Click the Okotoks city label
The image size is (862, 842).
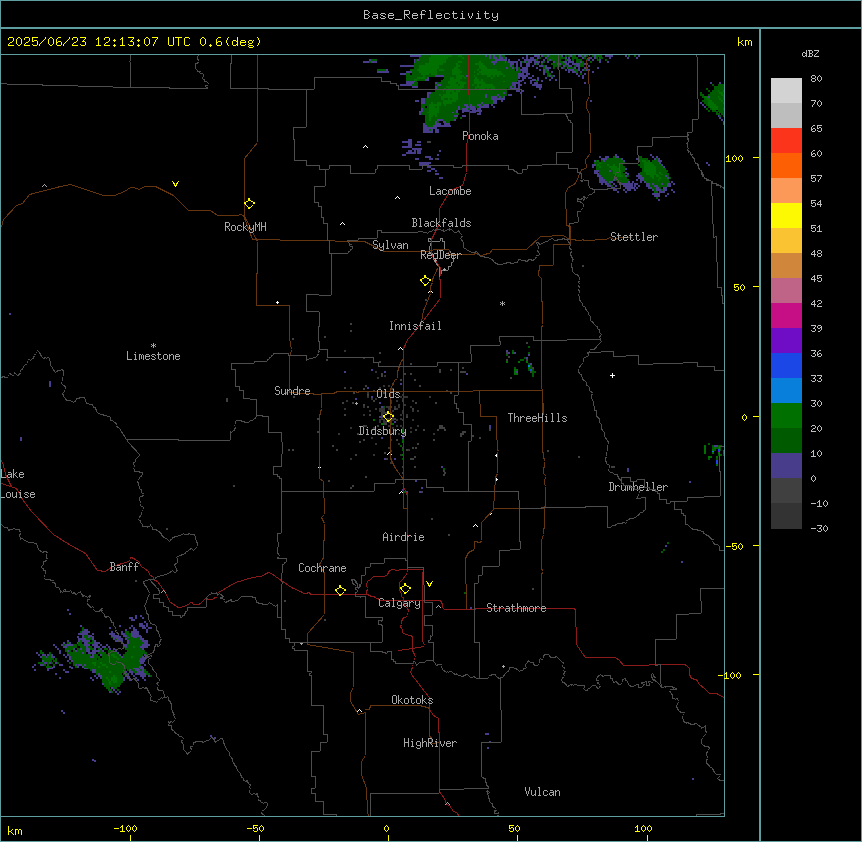click(x=412, y=700)
